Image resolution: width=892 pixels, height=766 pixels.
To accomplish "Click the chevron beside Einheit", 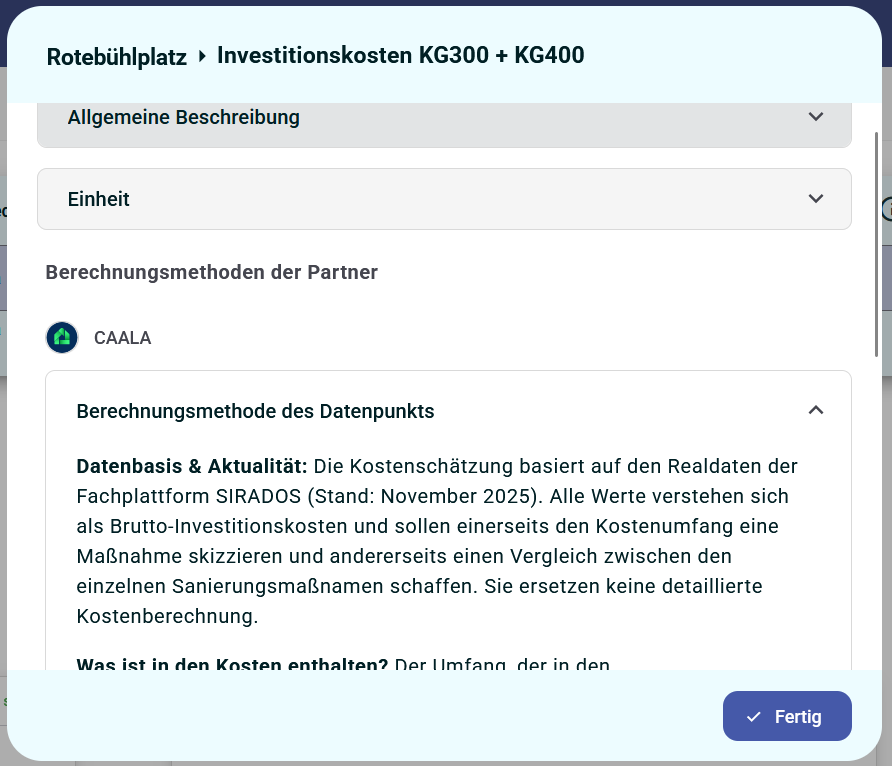I will pos(816,198).
